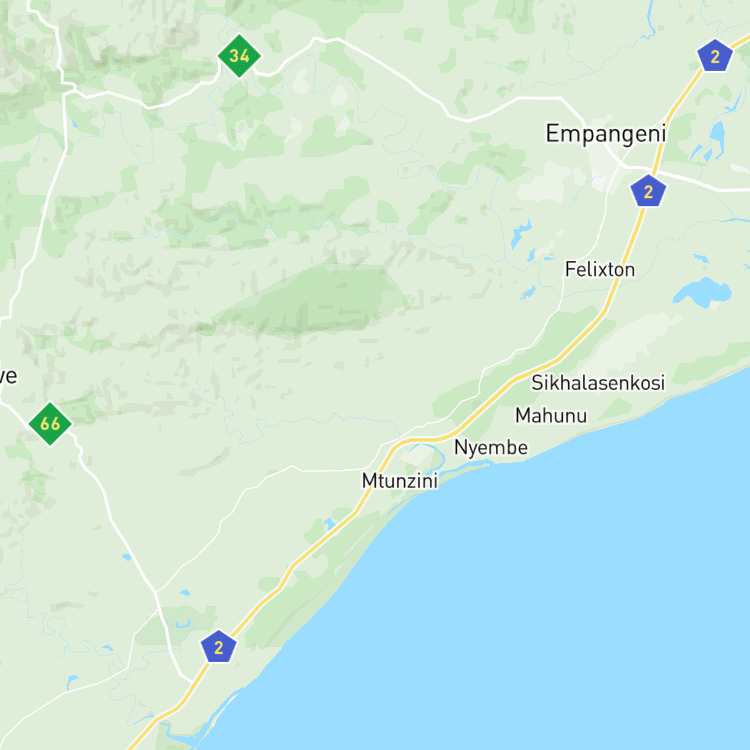The height and width of the screenshot is (750, 750).
Task: Select the Mahunu place name
Action: [551, 415]
